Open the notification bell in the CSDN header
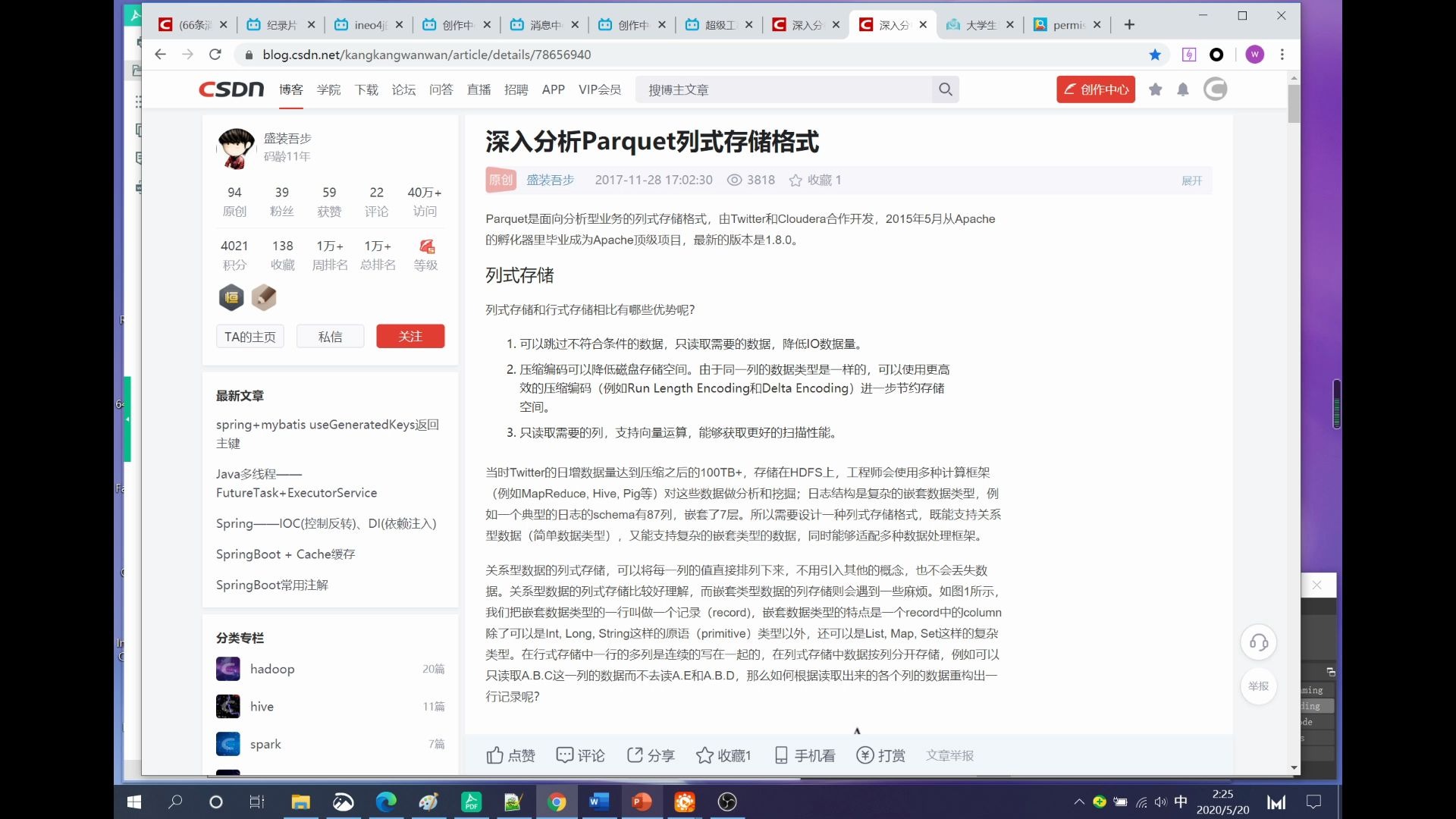Image resolution: width=1456 pixels, height=819 pixels. tap(1183, 89)
